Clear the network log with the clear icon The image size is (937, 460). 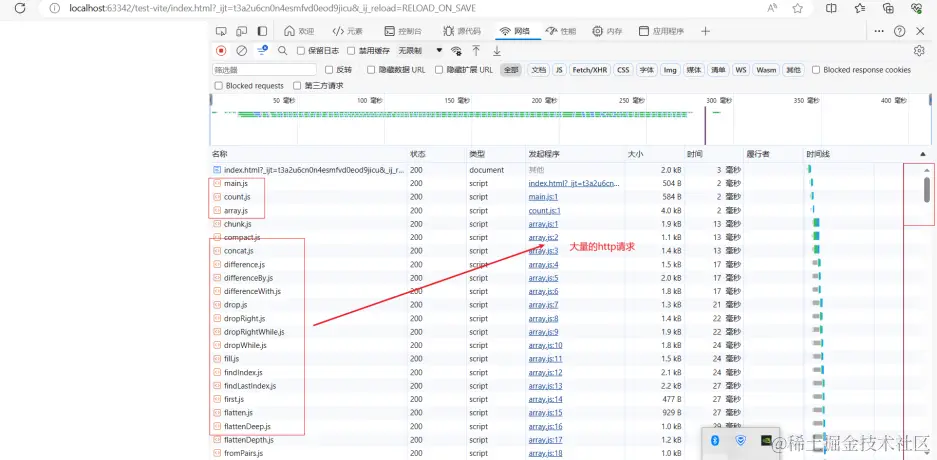click(x=241, y=51)
